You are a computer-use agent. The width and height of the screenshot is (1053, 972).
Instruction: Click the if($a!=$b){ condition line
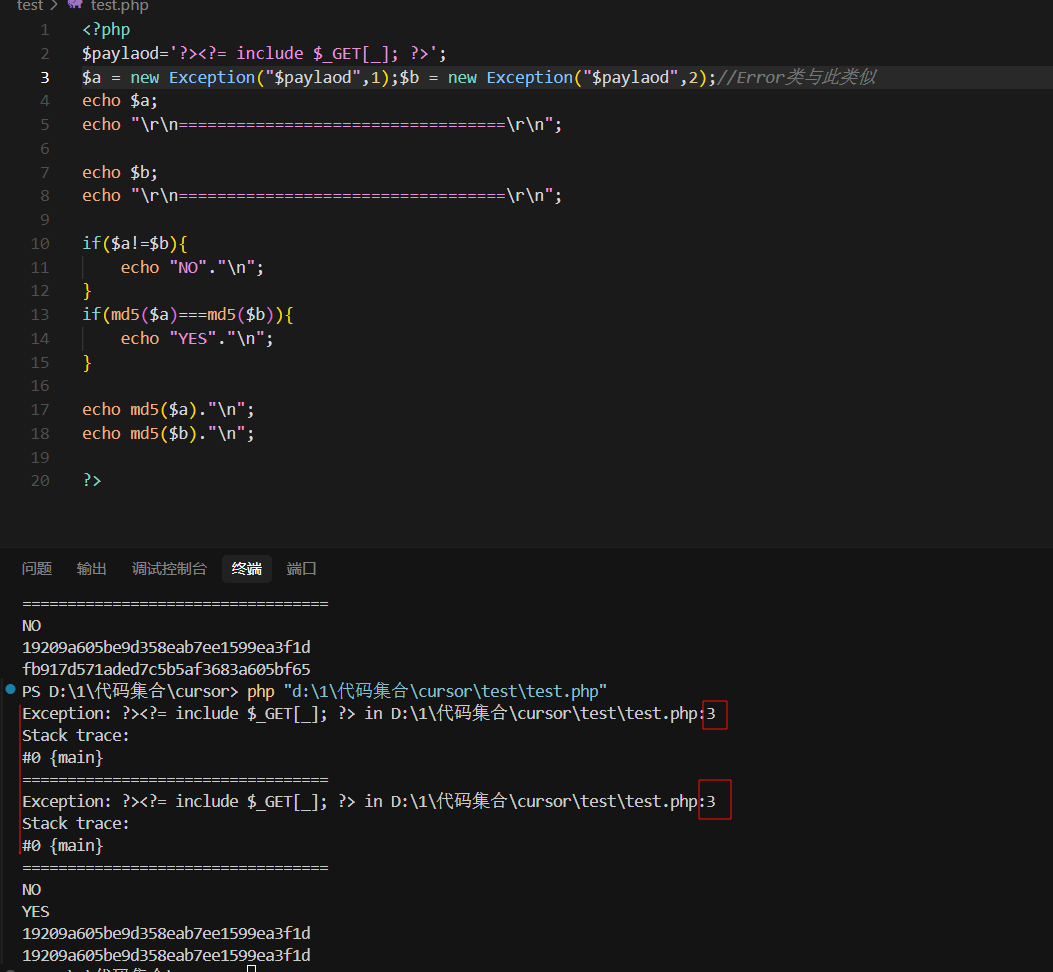[x=134, y=243]
